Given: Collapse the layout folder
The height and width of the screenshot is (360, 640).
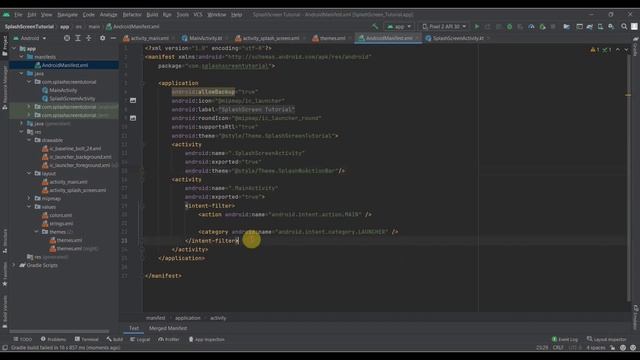Looking at the screenshot, I should click(29, 173).
